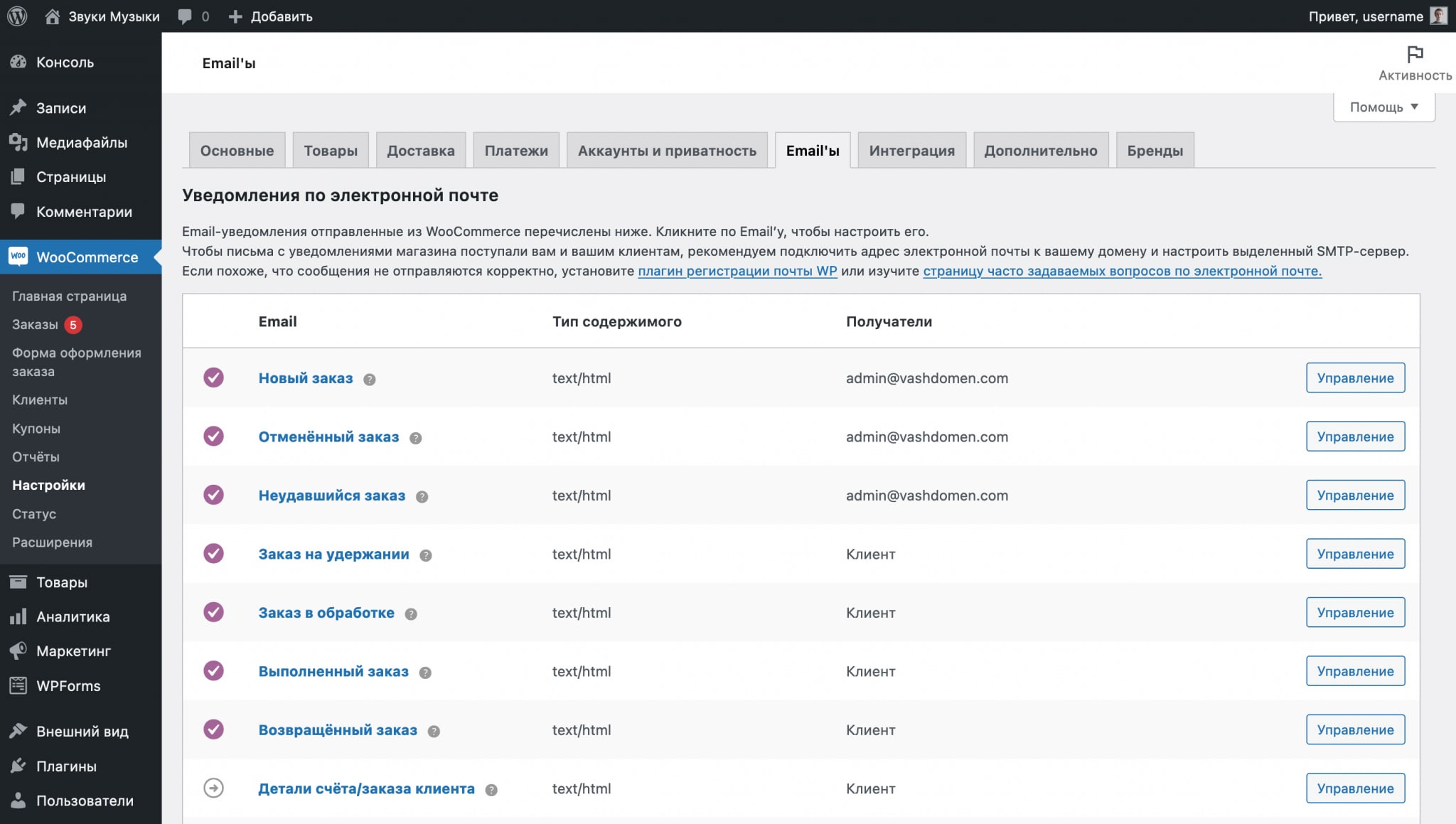Image resolution: width=1456 pixels, height=824 pixels.
Task: Open the Выполненный заказ email link
Action: pyautogui.click(x=333, y=671)
